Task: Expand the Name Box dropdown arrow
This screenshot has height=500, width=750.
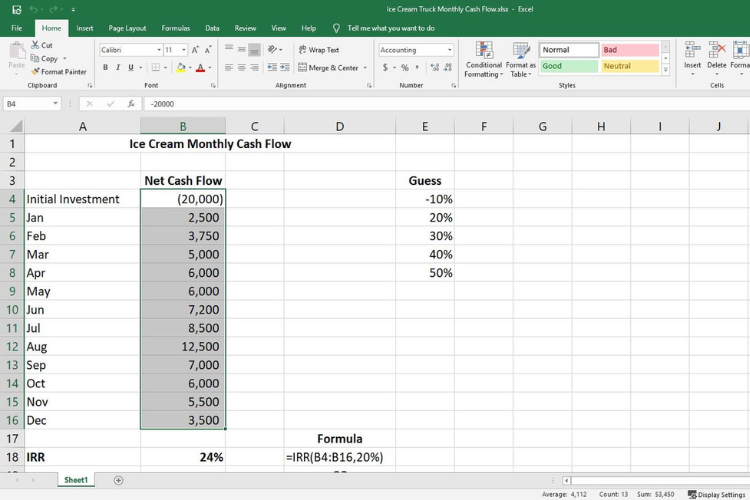Action: point(56,103)
